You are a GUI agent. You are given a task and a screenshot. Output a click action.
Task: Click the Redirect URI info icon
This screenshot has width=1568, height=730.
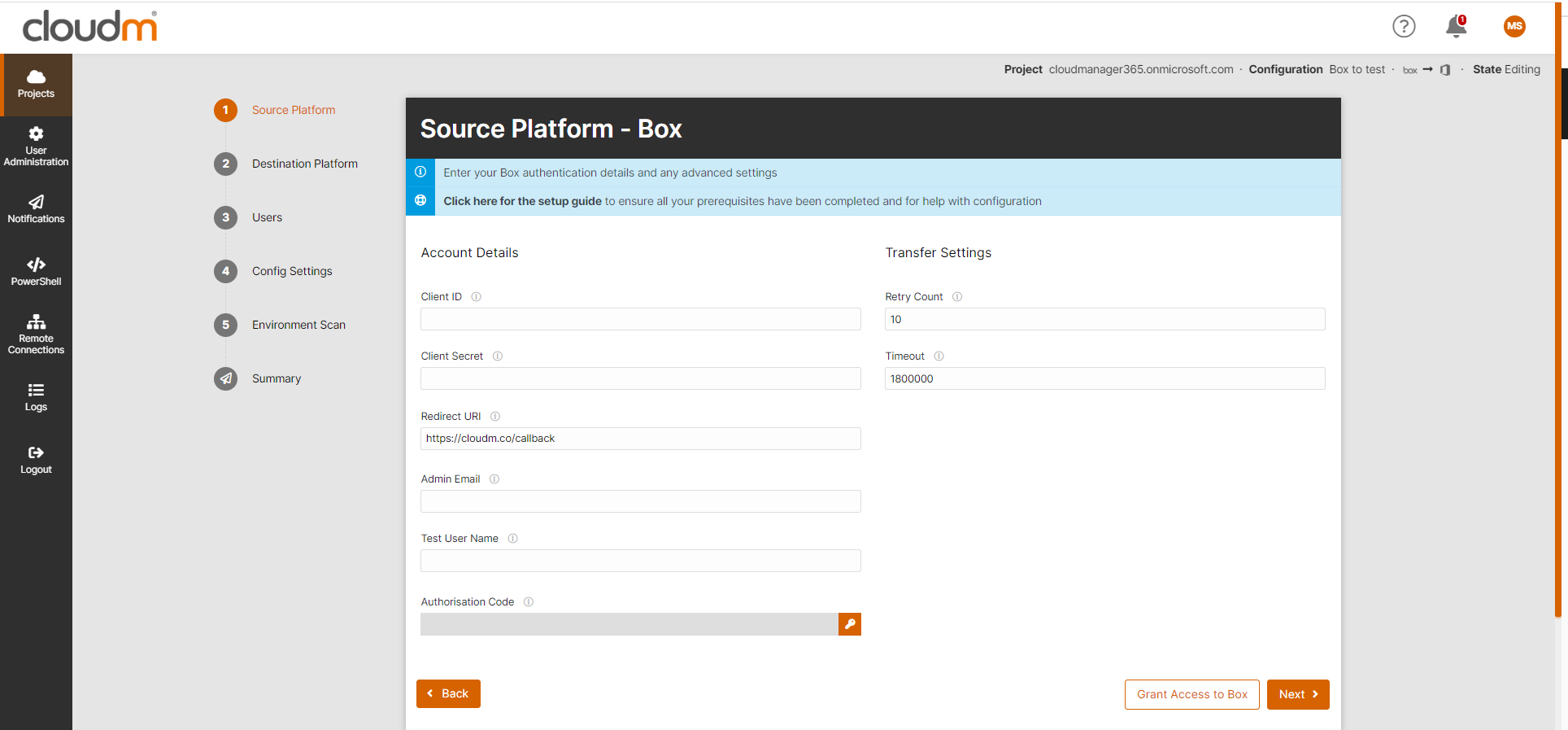(x=495, y=417)
